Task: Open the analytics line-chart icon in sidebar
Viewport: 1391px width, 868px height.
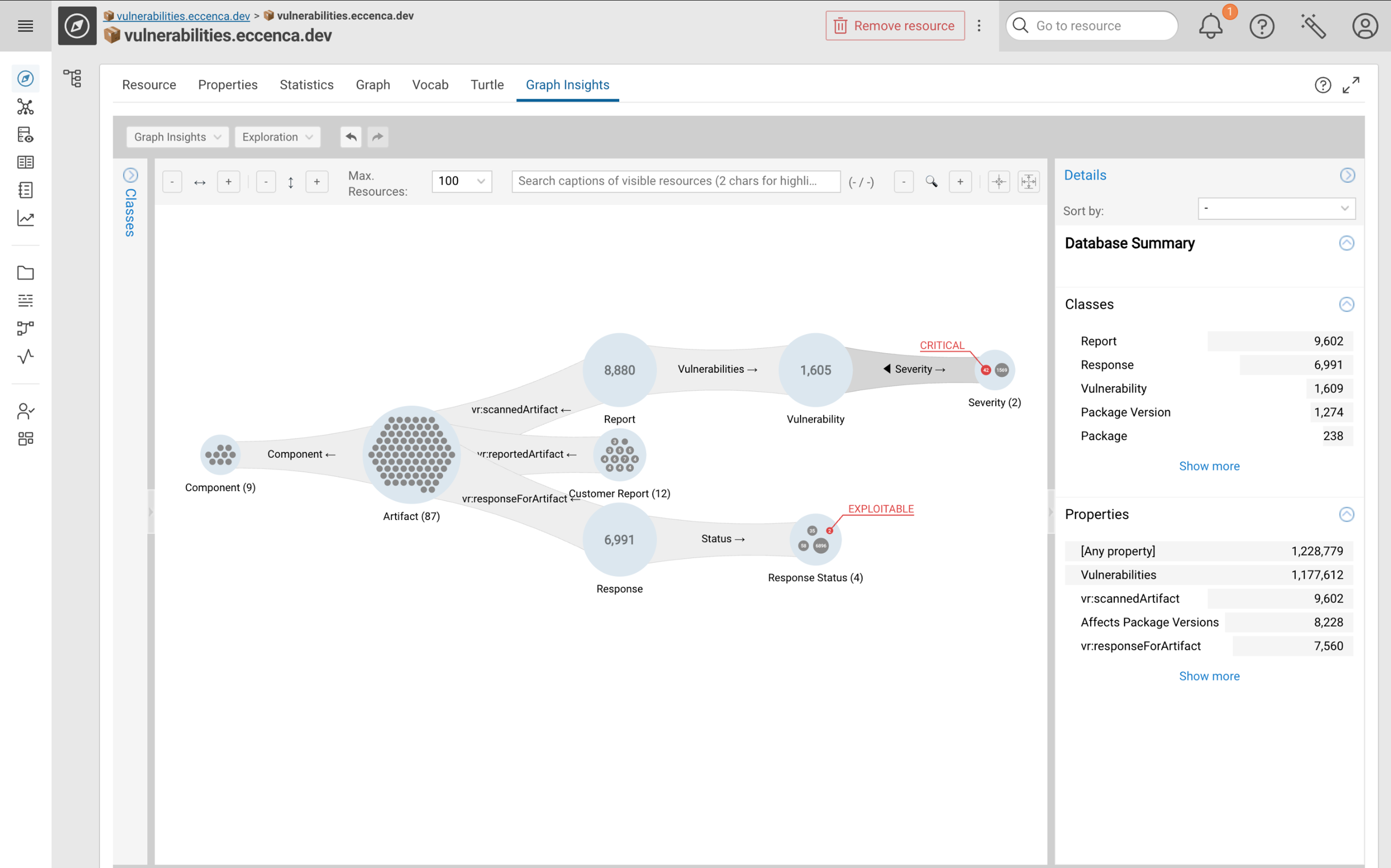Action: point(25,218)
